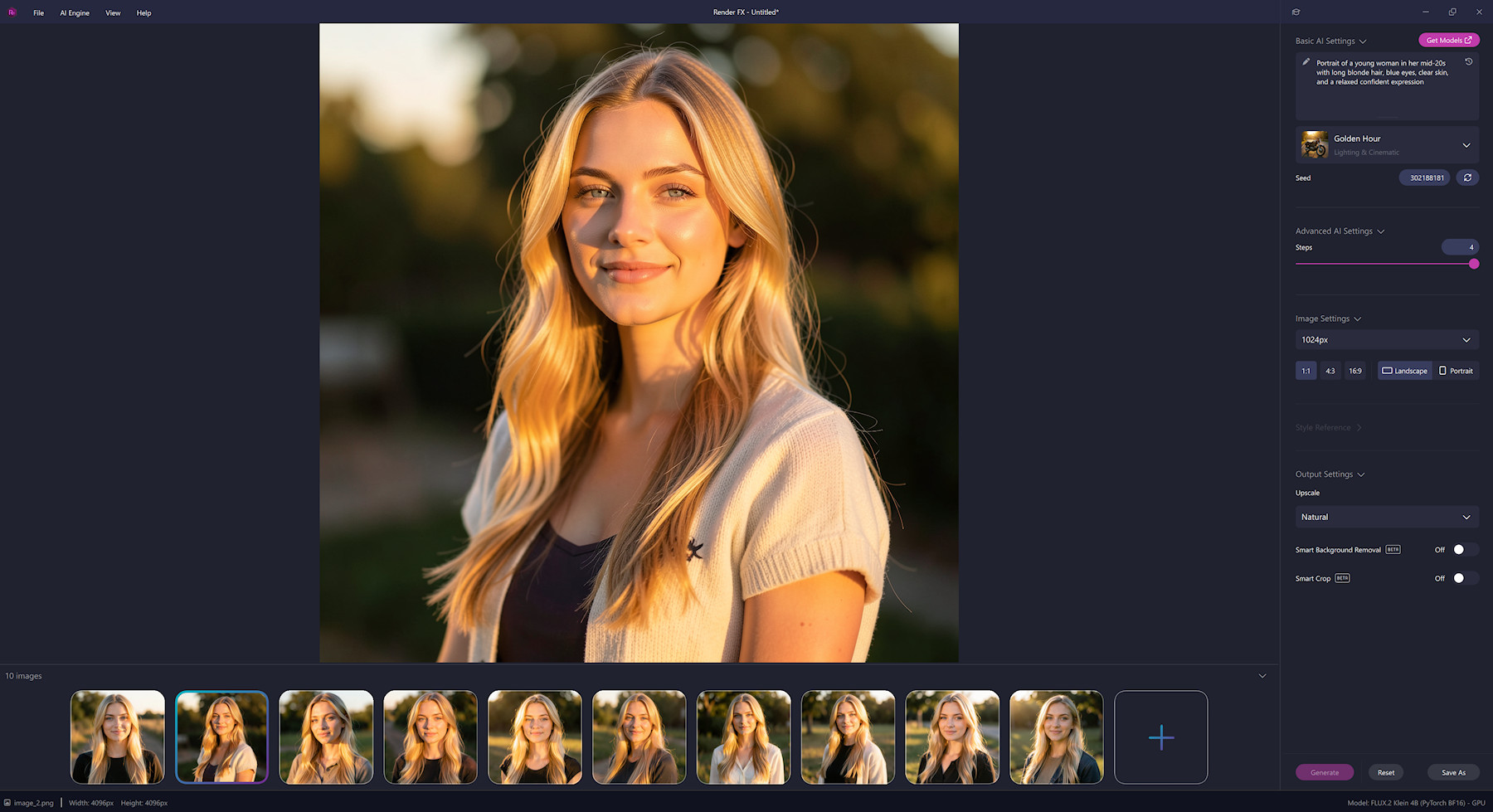1493x812 pixels.
Task: Open the Natural upscale dropdown
Action: tap(1387, 517)
